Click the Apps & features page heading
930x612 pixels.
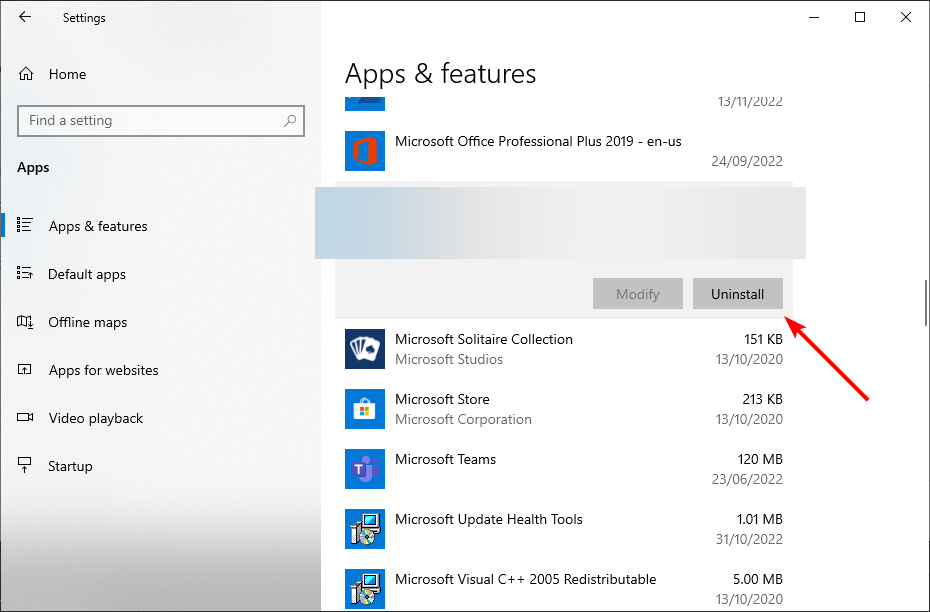[x=440, y=74]
